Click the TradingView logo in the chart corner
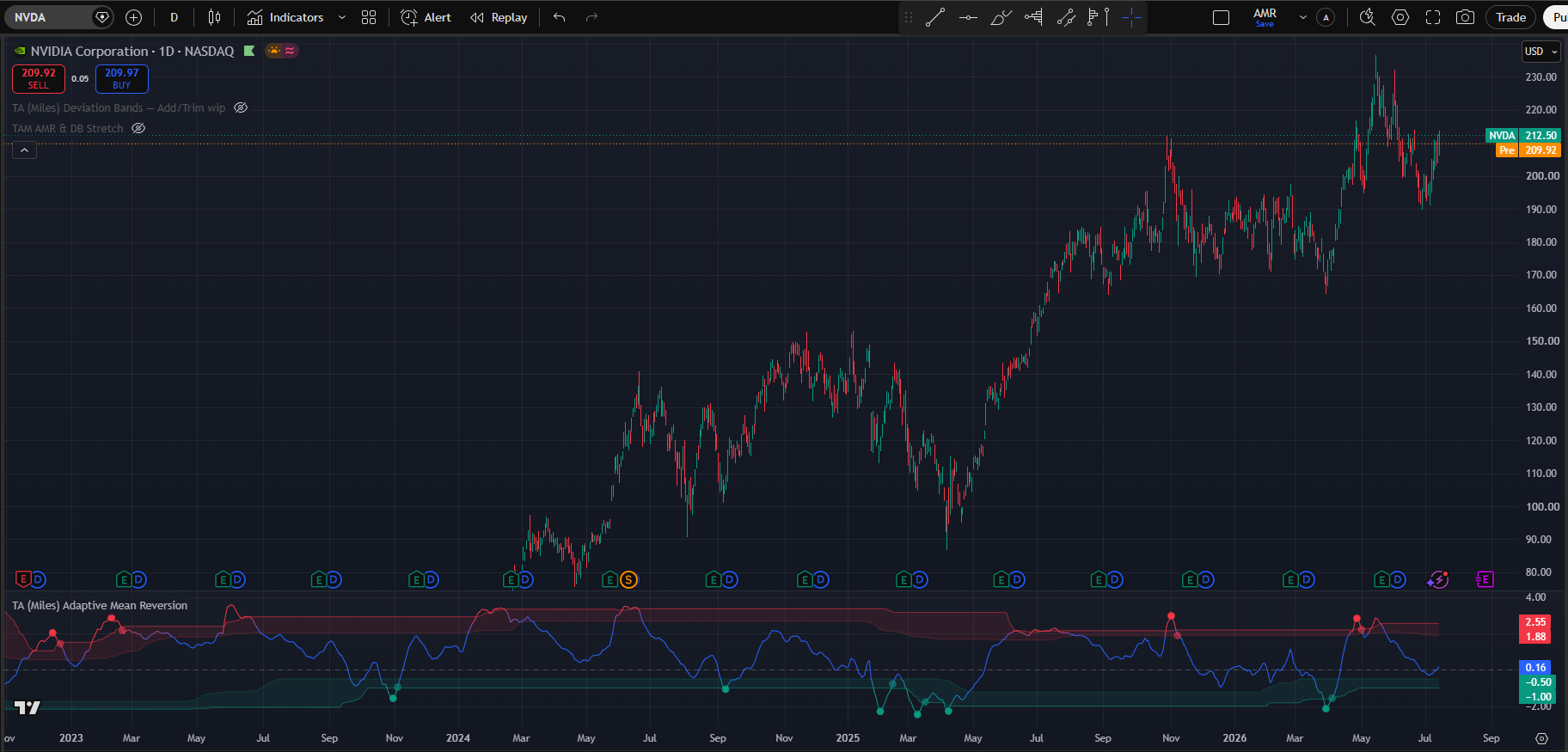 28,707
